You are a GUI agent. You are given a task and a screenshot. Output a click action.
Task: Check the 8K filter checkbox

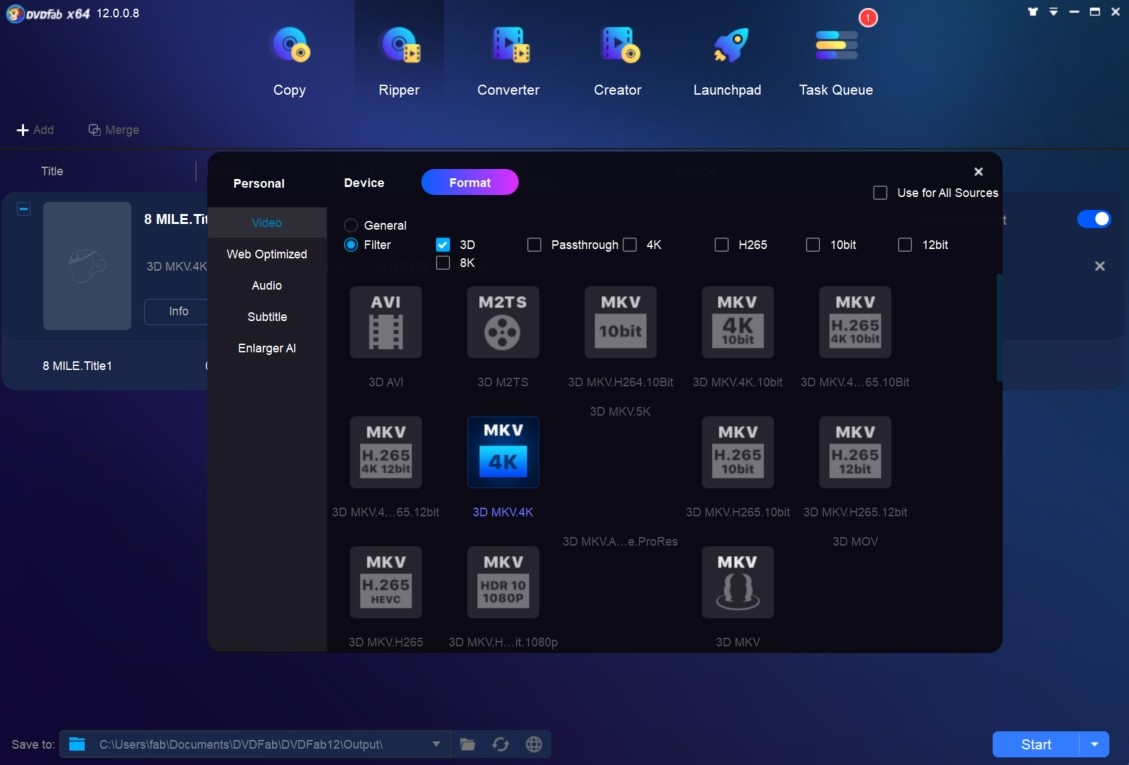[443, 263]
